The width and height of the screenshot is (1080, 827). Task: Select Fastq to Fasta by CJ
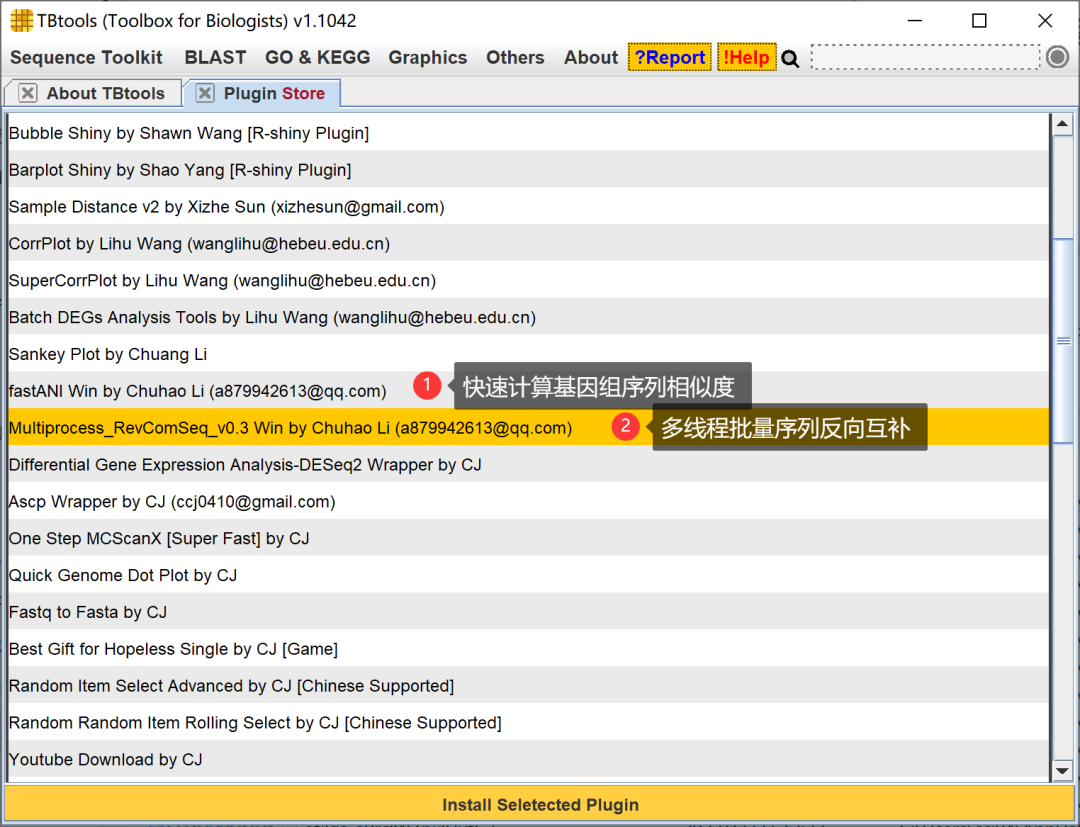[528, 611]
